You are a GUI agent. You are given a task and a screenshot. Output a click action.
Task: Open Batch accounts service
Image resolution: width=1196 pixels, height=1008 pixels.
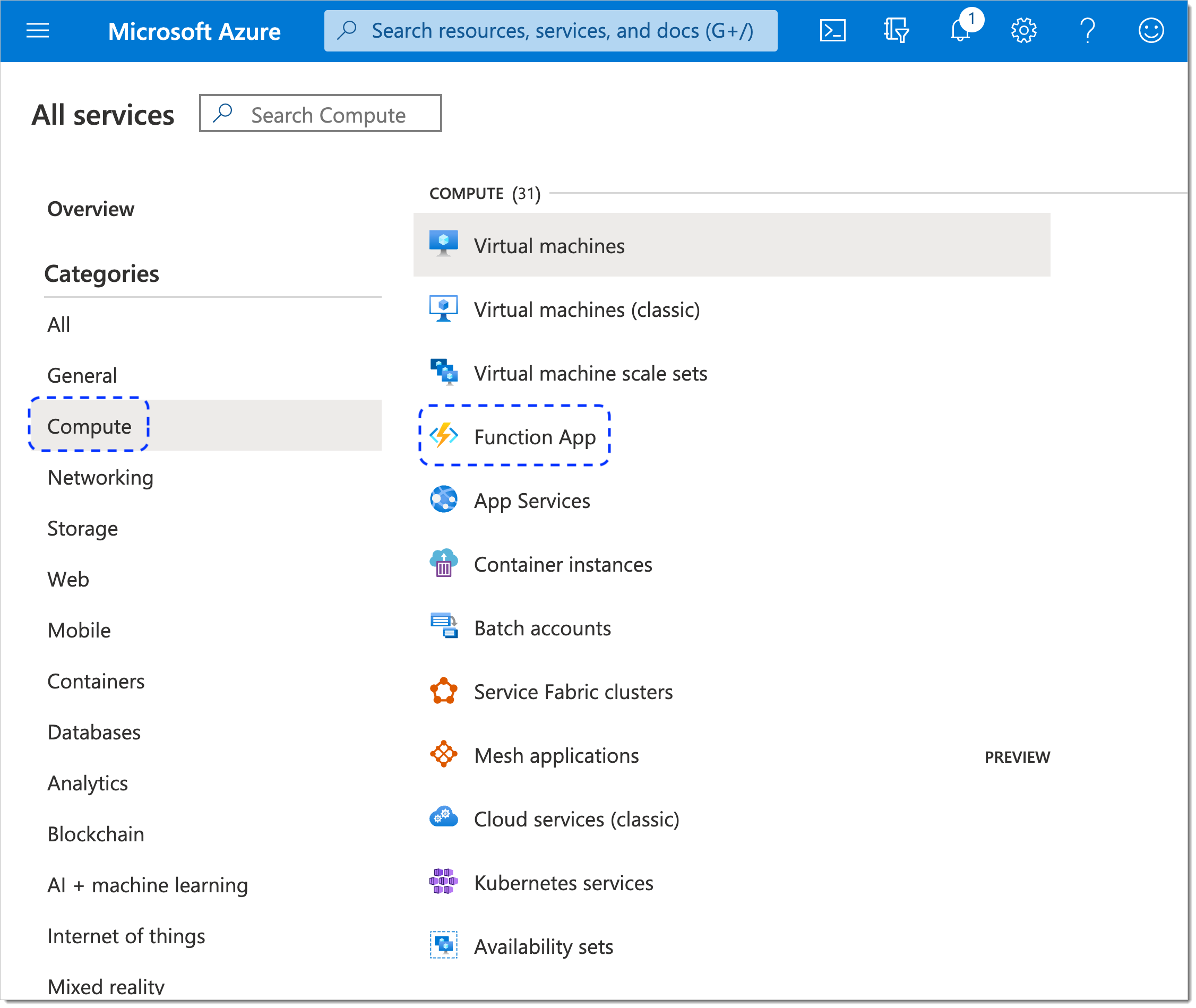click(x=543, y=628)
